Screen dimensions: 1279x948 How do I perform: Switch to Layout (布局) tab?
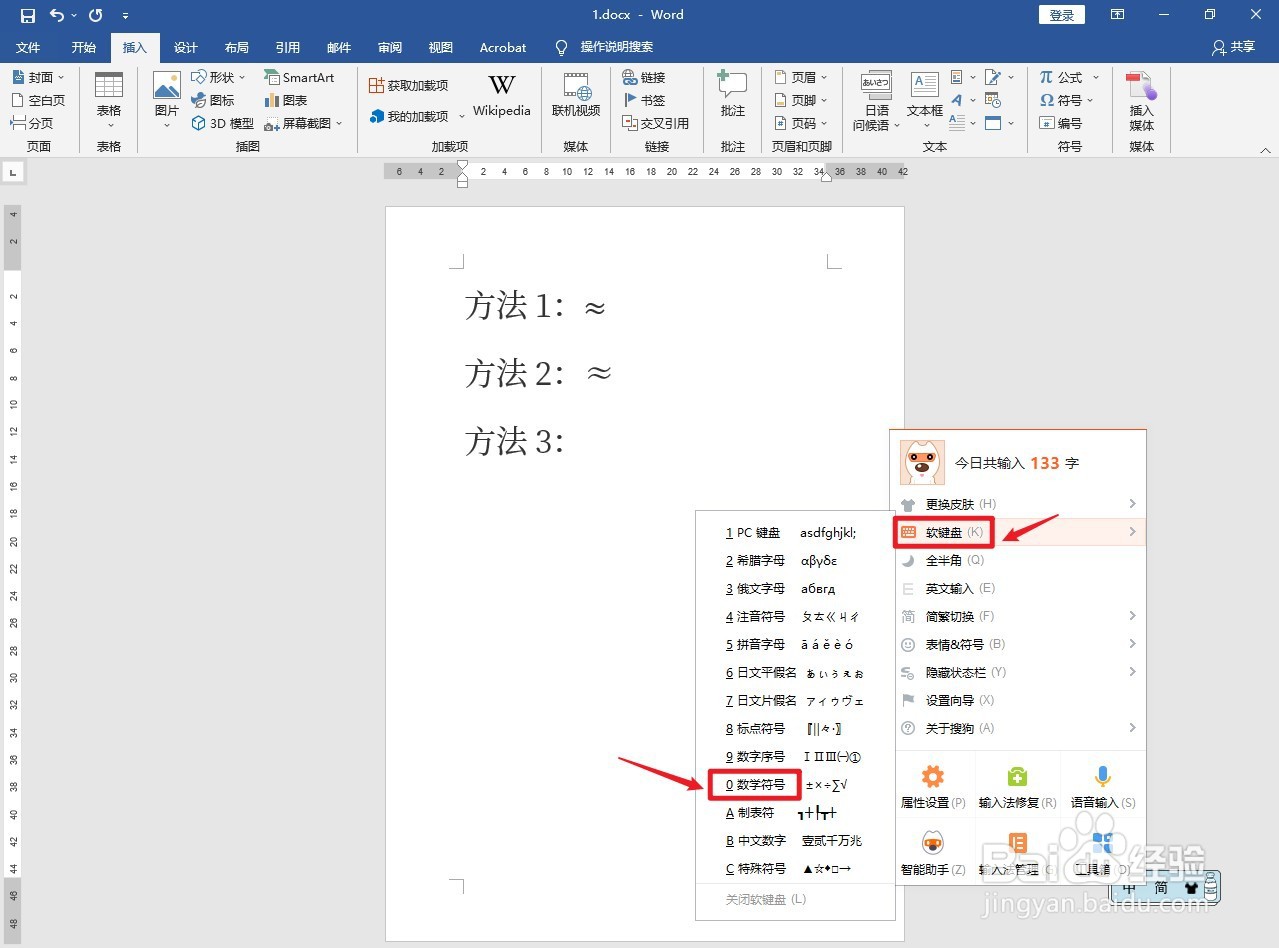pyautogui.click(x=237, y=47)
